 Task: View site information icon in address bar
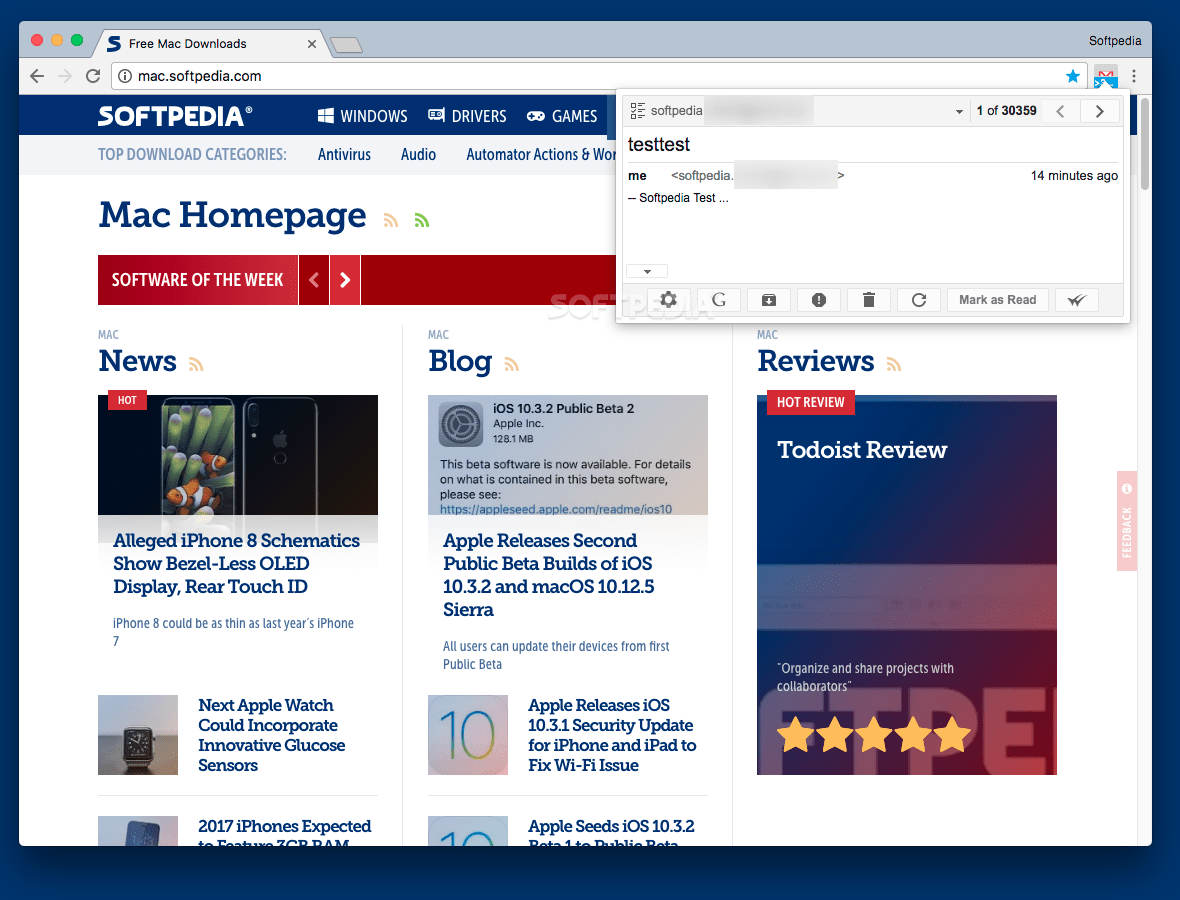click(x=125, y=76)
